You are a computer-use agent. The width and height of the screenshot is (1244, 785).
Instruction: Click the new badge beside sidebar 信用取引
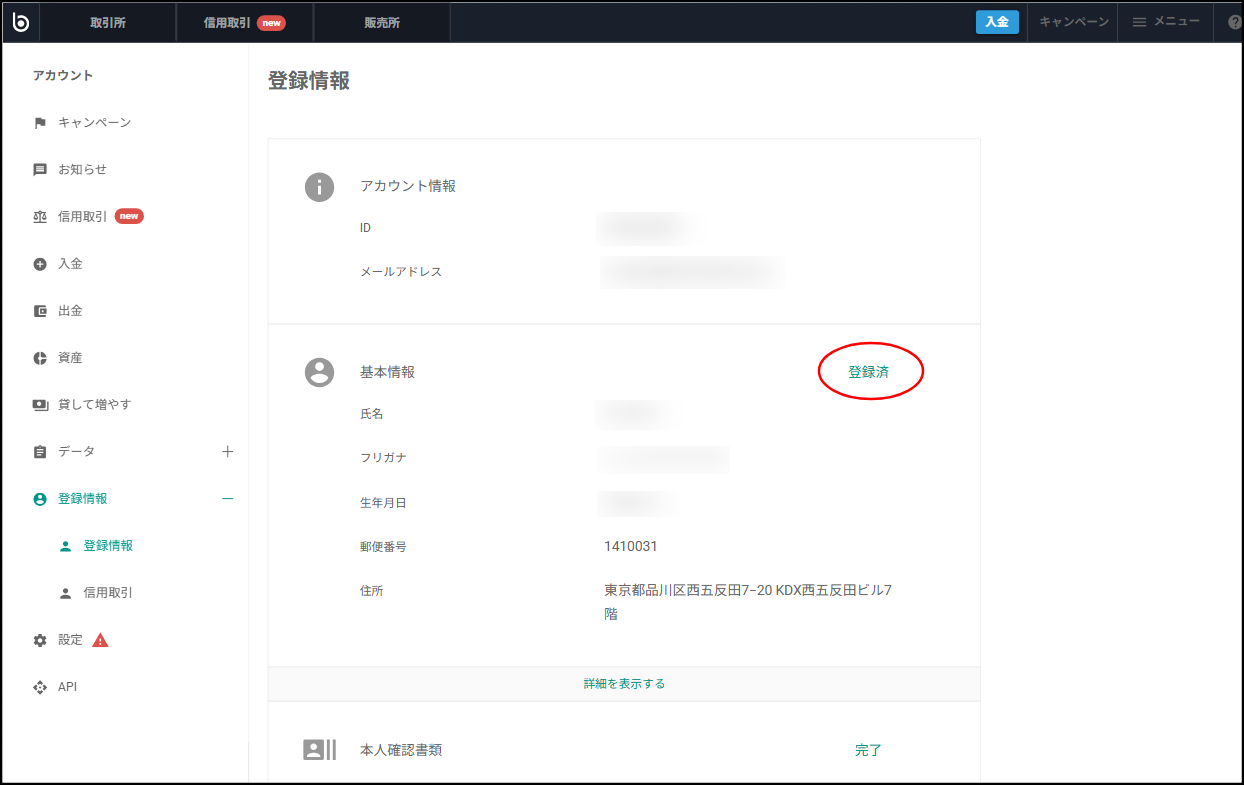(129, 216)
